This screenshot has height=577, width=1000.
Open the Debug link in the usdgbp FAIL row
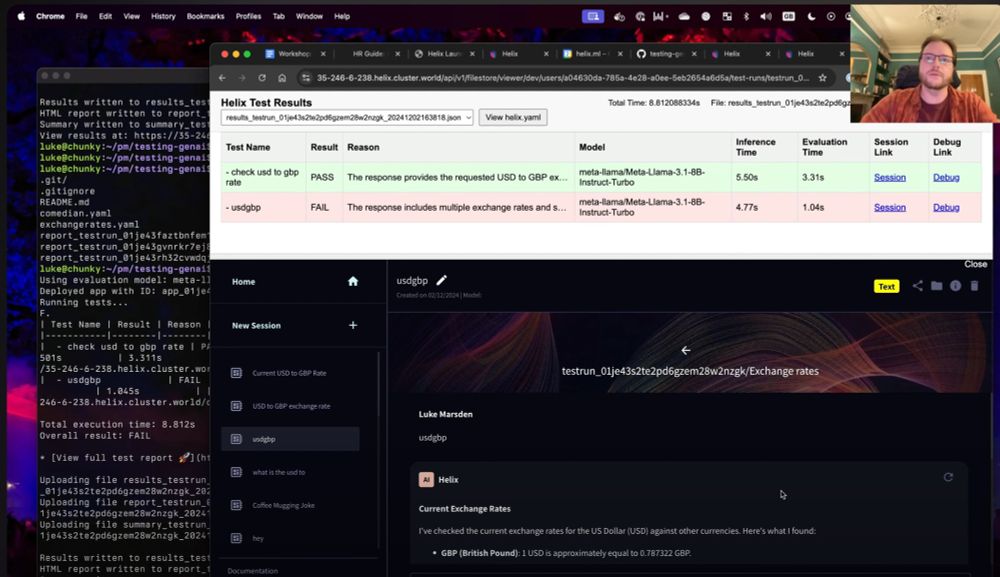click(x=946, y=207)
